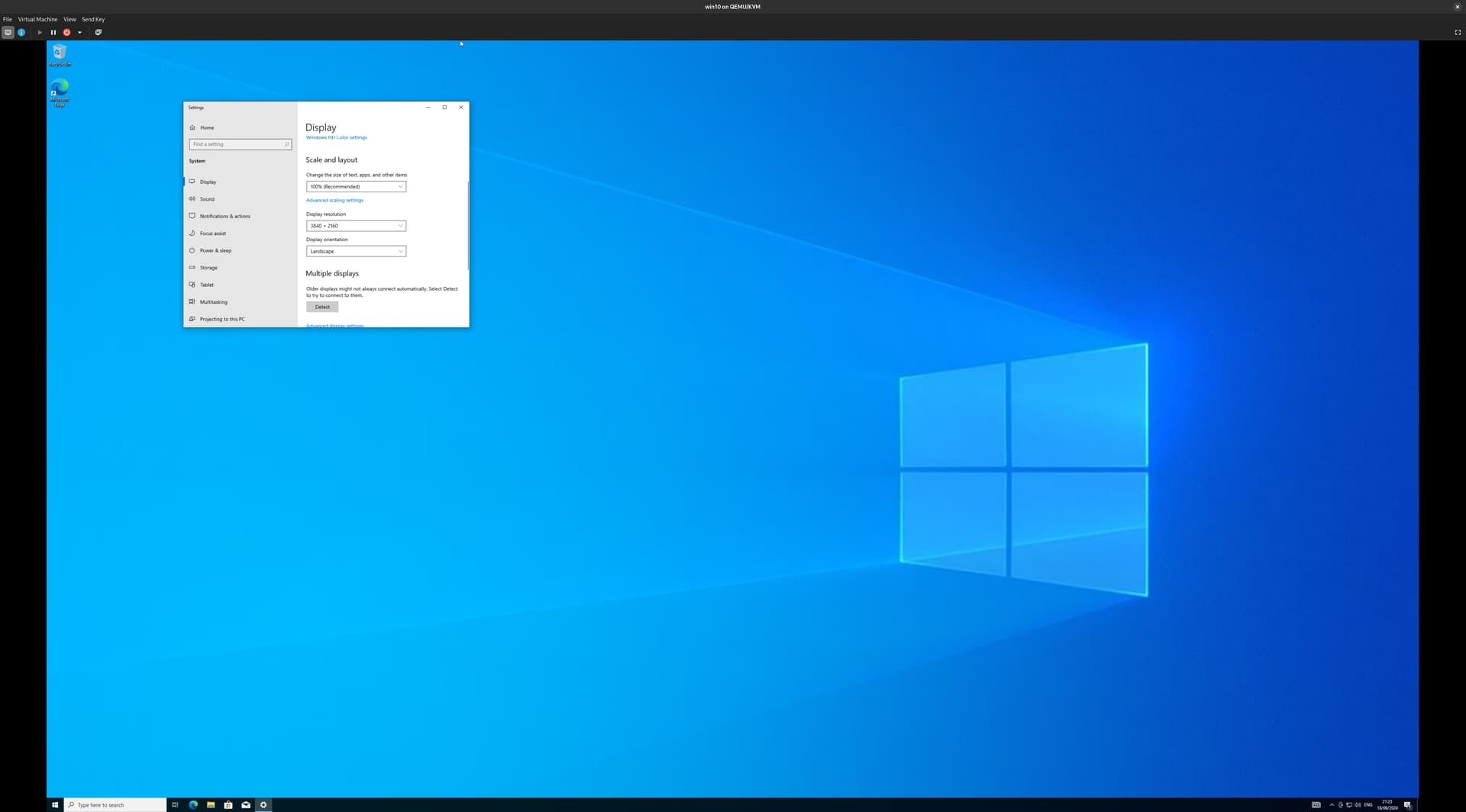
Task: Open Multitasking settings
Action: tap(241, 302)
